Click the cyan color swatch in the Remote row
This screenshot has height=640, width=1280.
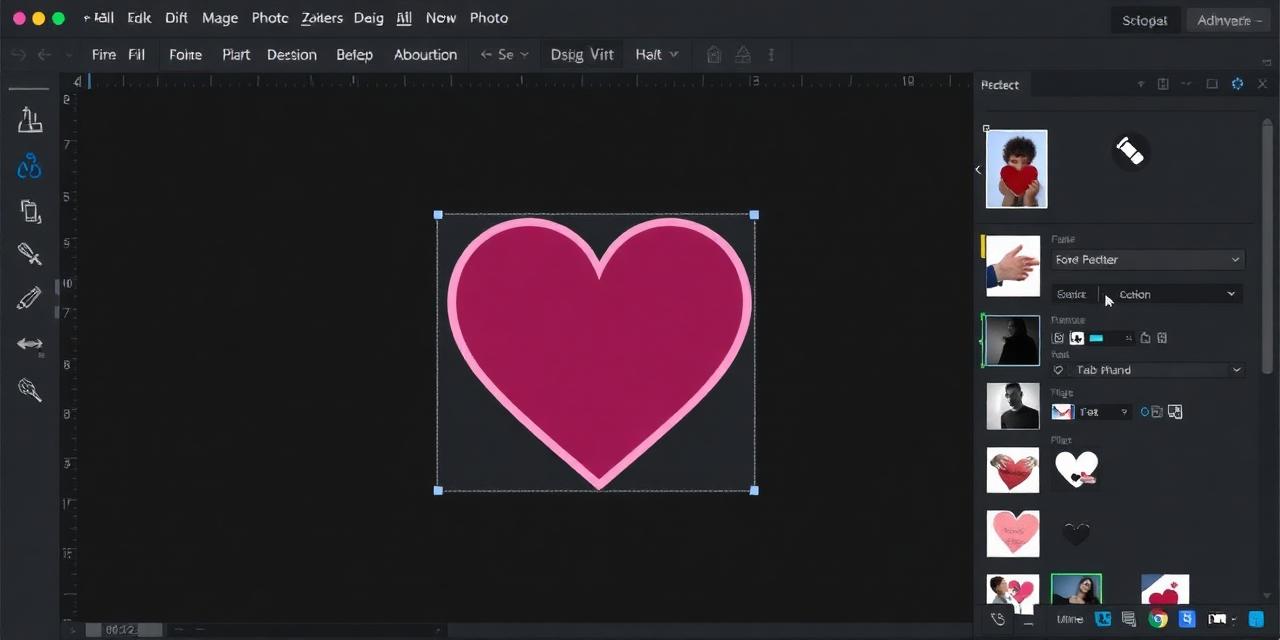[1096, 337]
